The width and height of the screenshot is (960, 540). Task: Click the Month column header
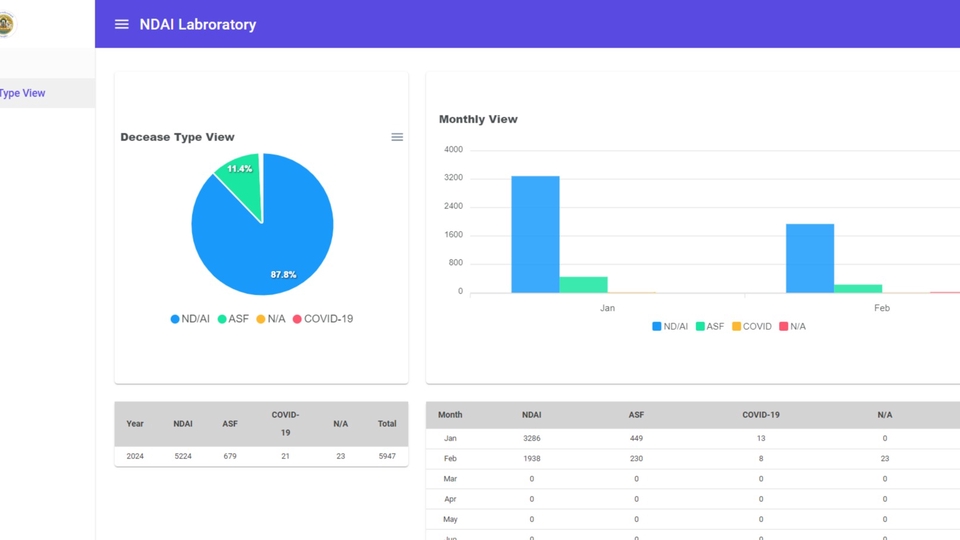coord(450,414)
